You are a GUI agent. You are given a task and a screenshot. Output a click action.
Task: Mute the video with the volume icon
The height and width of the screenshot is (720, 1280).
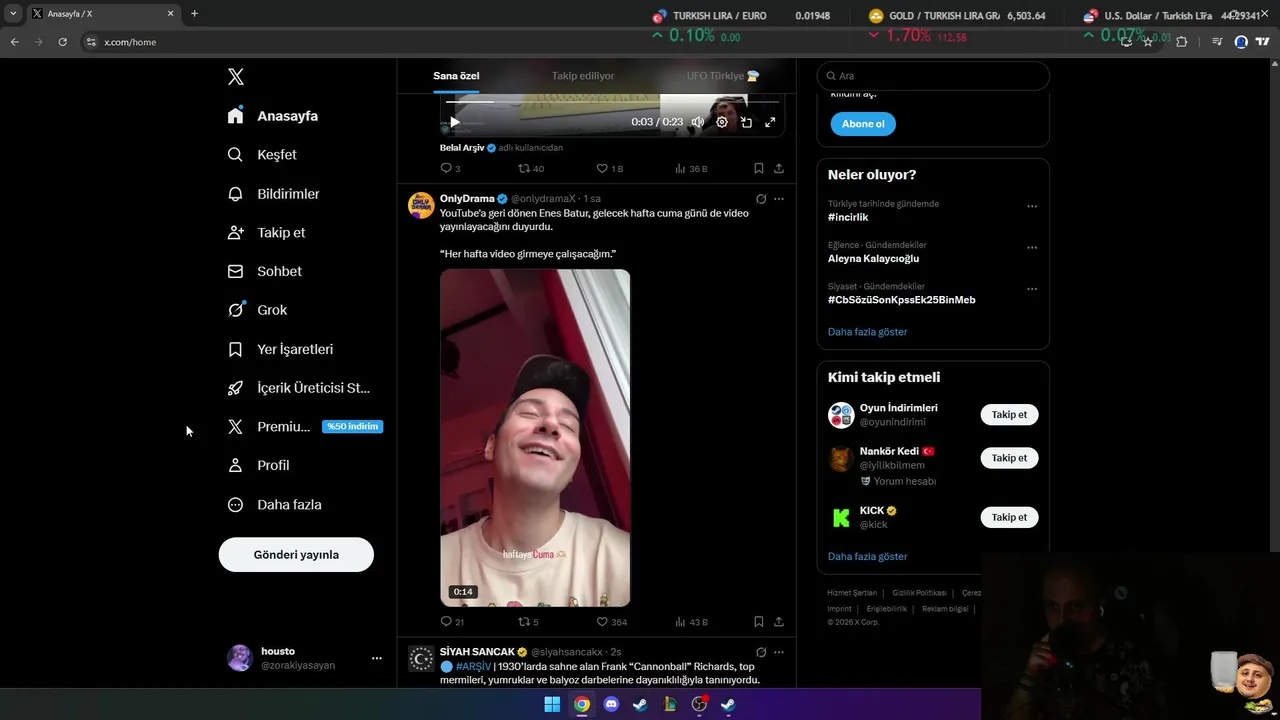pos(698,122)
